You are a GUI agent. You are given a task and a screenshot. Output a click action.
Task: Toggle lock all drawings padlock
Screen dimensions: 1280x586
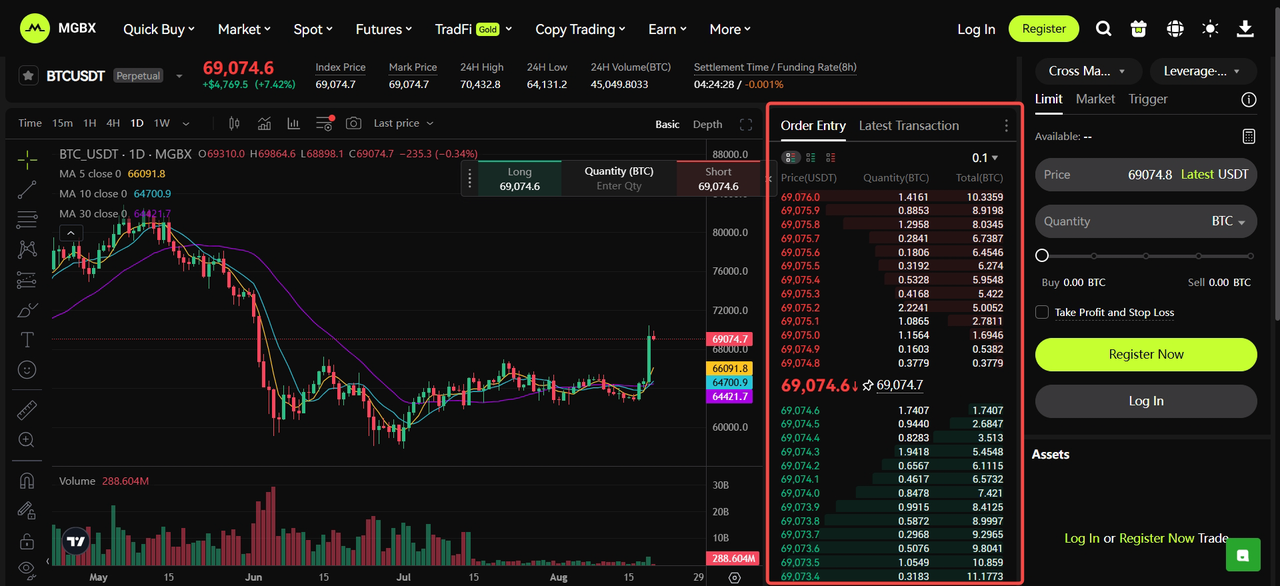point(27,541)
